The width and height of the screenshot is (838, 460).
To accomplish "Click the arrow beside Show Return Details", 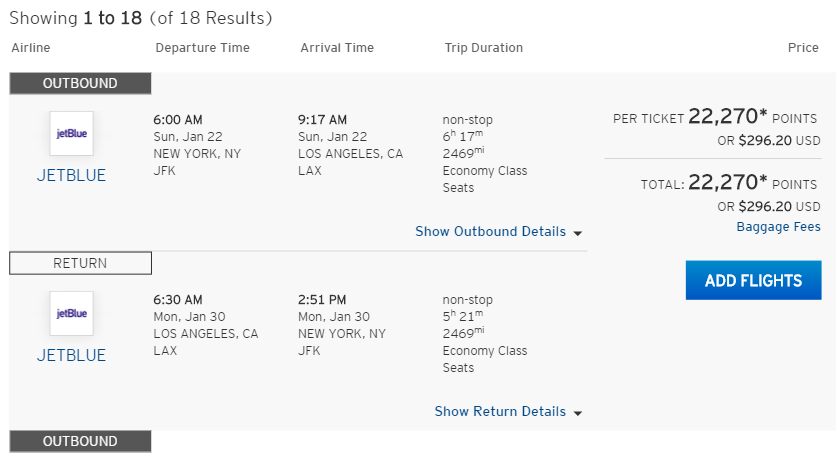I will pos(578,414).
